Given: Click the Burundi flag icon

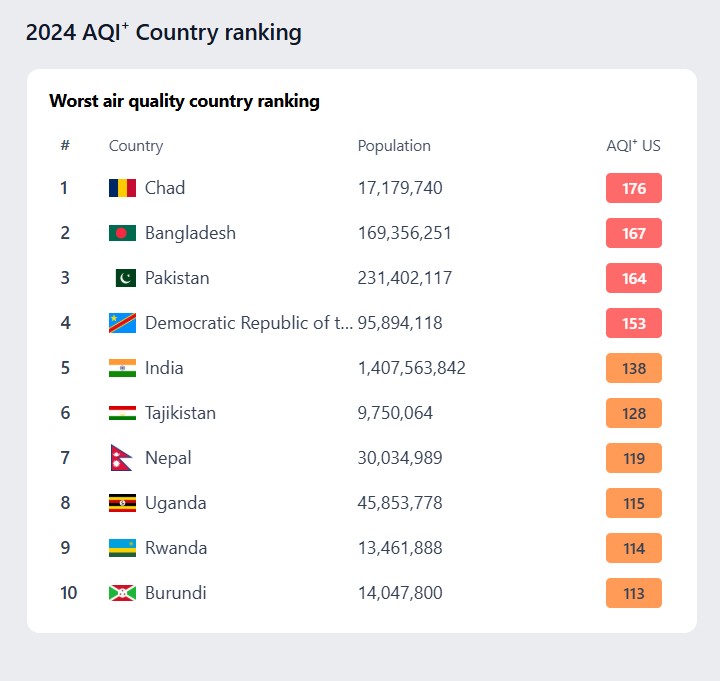Looking at the screenshot, I should tap(122, 593).
